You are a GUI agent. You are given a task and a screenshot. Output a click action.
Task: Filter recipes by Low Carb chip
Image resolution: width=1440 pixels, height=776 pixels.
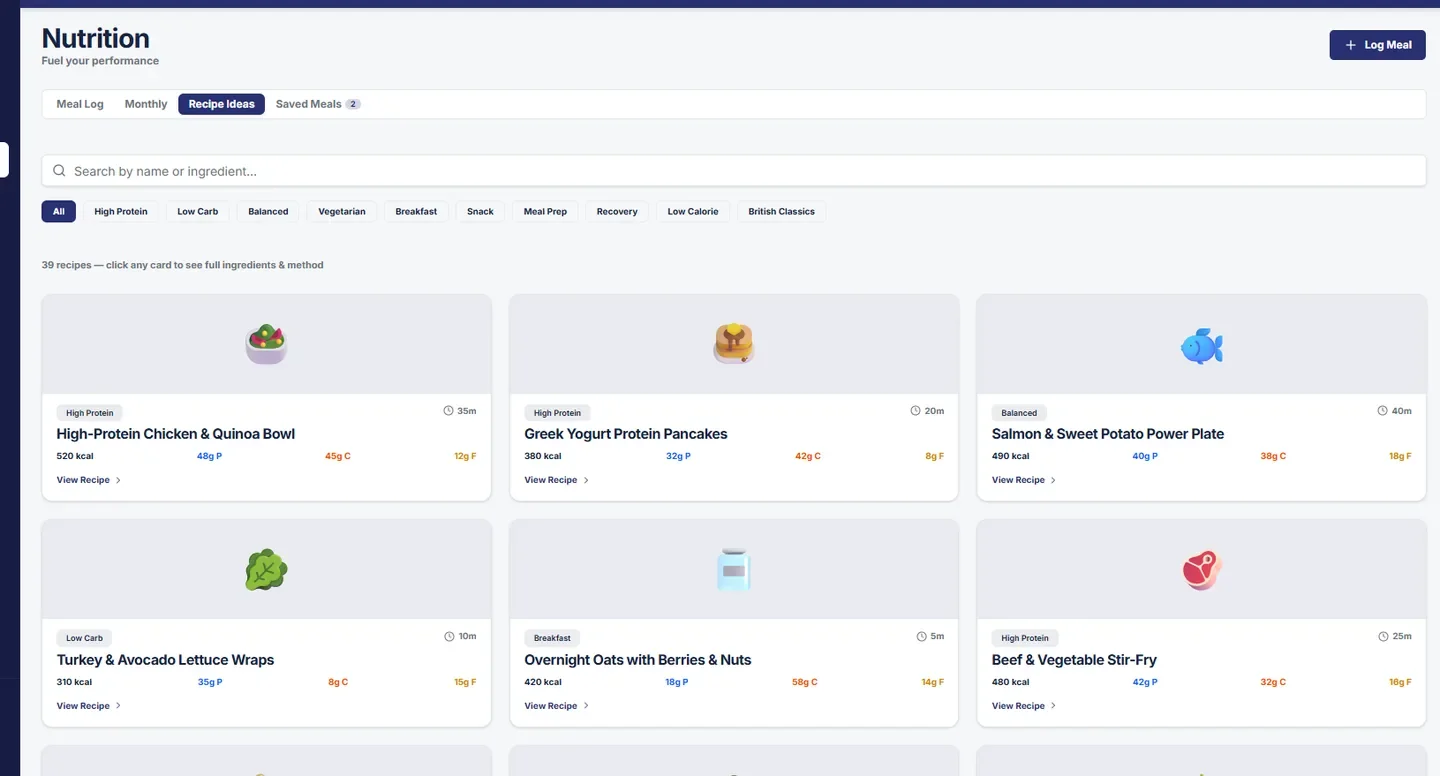(x=198, y=211)
